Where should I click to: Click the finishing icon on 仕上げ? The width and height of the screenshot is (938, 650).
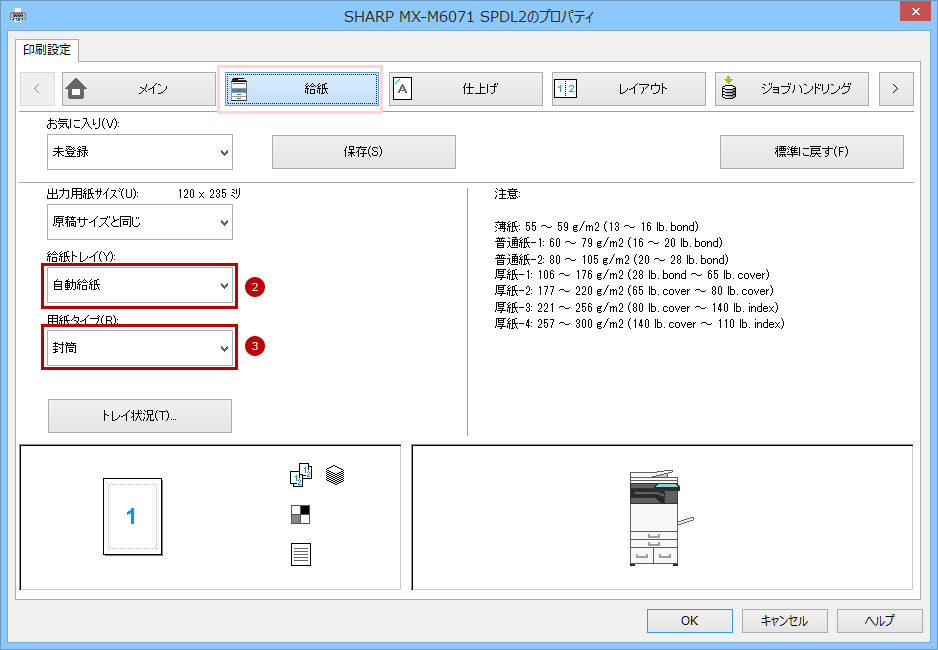(402, 89)
